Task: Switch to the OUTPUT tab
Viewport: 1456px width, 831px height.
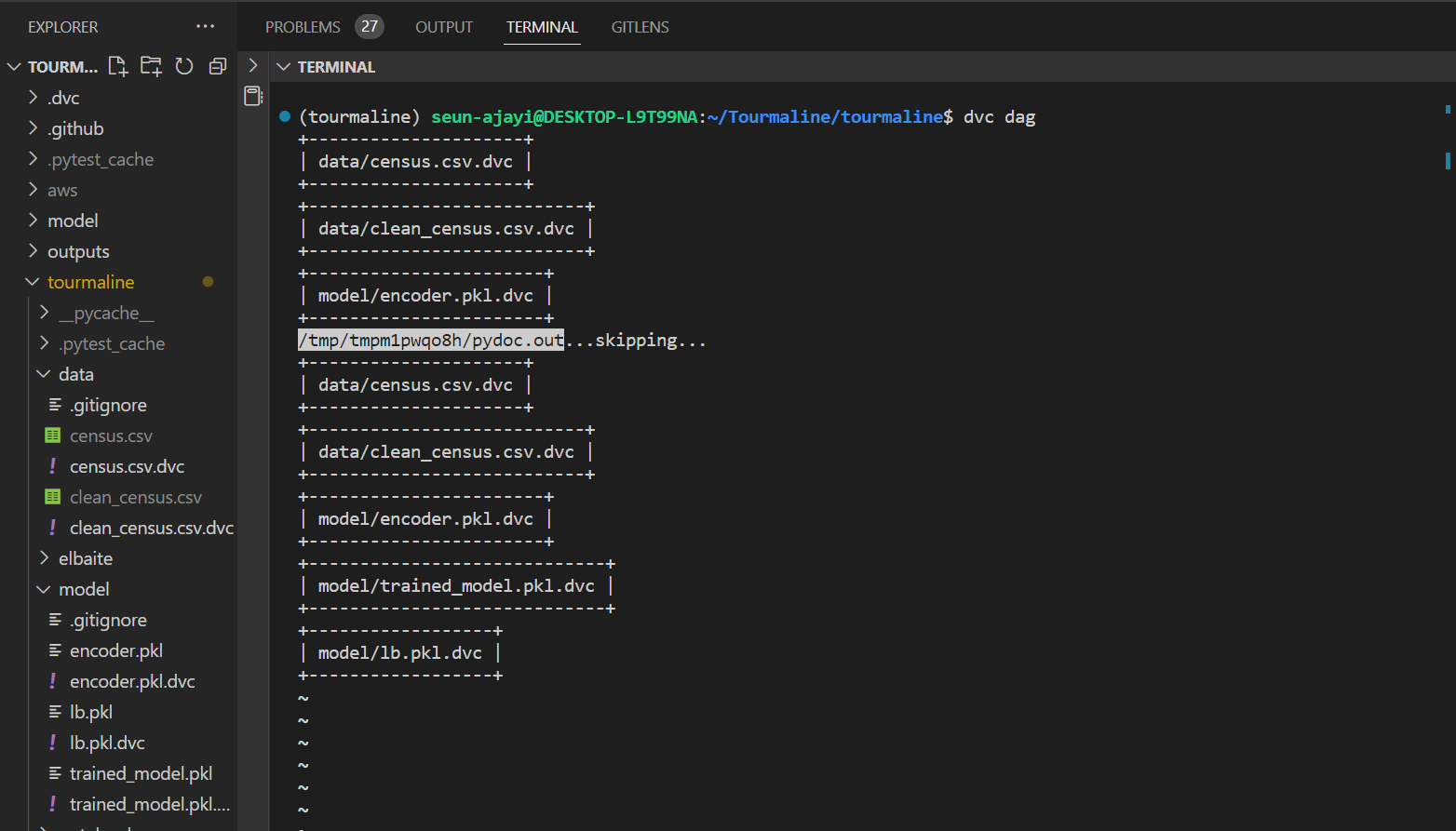Action: coord(444,27)
